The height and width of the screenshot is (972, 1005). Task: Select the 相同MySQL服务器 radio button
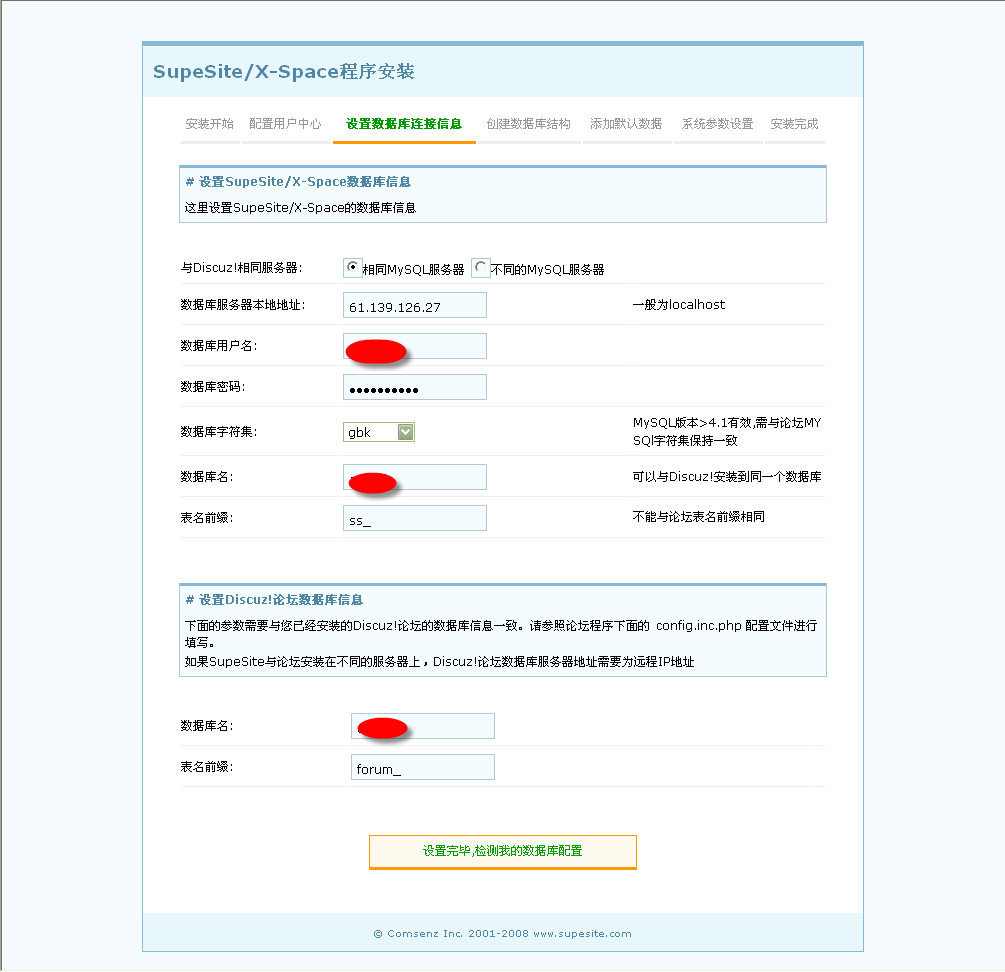pyautogui.click(x=353, y=267)
